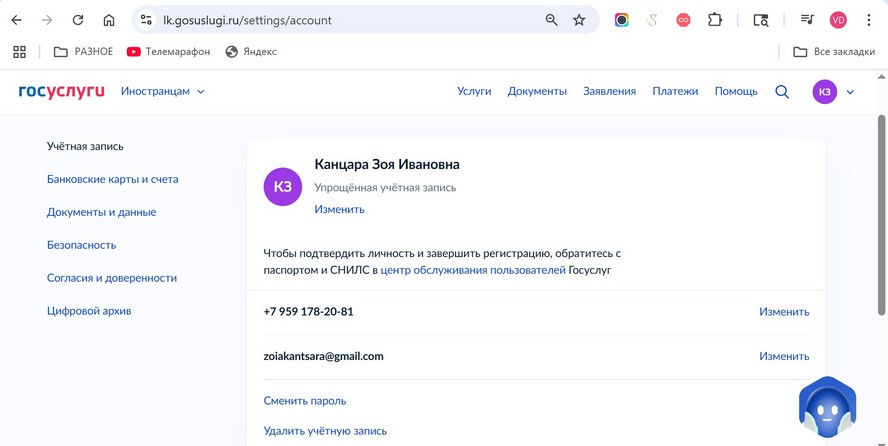
Task: Reload the page with the refresh icon
Action: click(78, 20)
